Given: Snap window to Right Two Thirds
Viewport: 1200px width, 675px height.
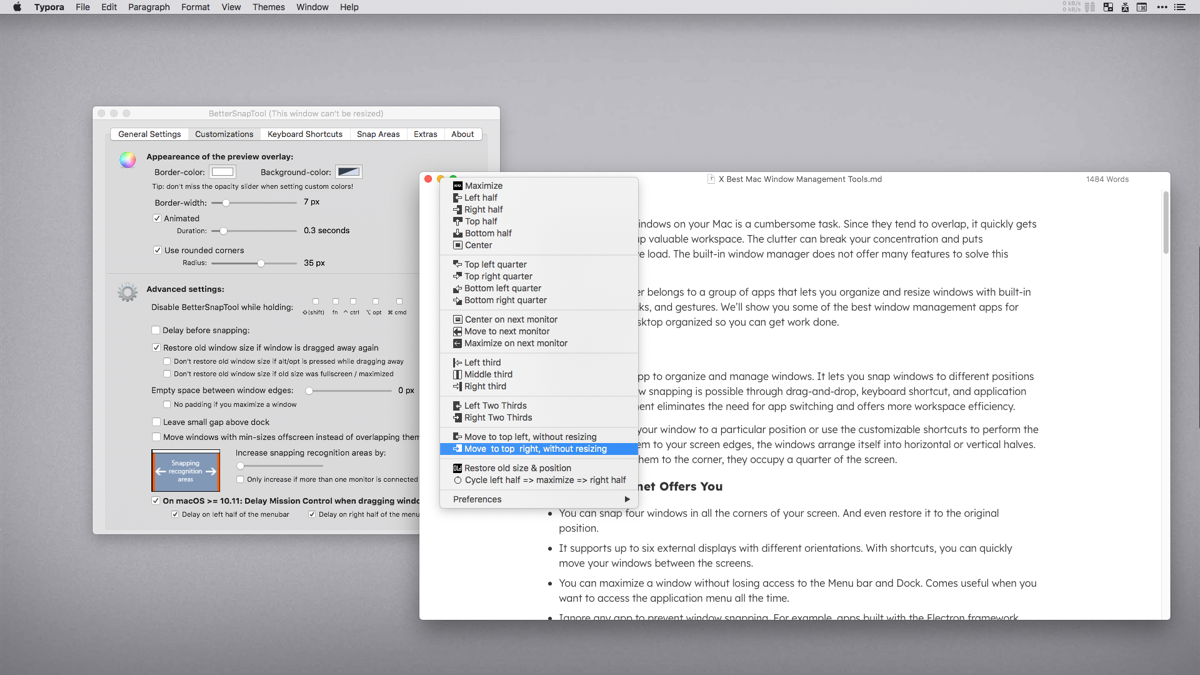Looking at the screenshot, I should [538, 418].
